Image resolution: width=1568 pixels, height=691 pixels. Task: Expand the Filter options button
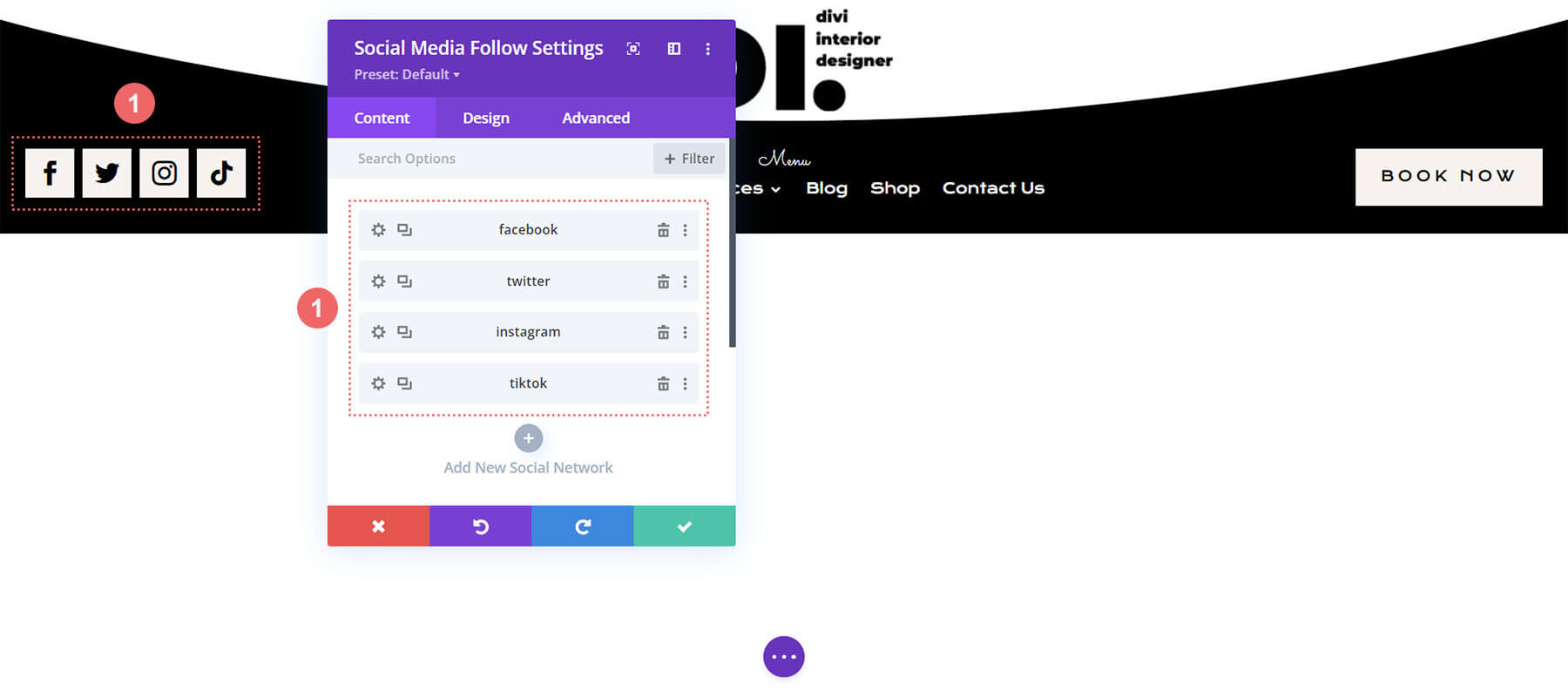click(x=689, y=159)
